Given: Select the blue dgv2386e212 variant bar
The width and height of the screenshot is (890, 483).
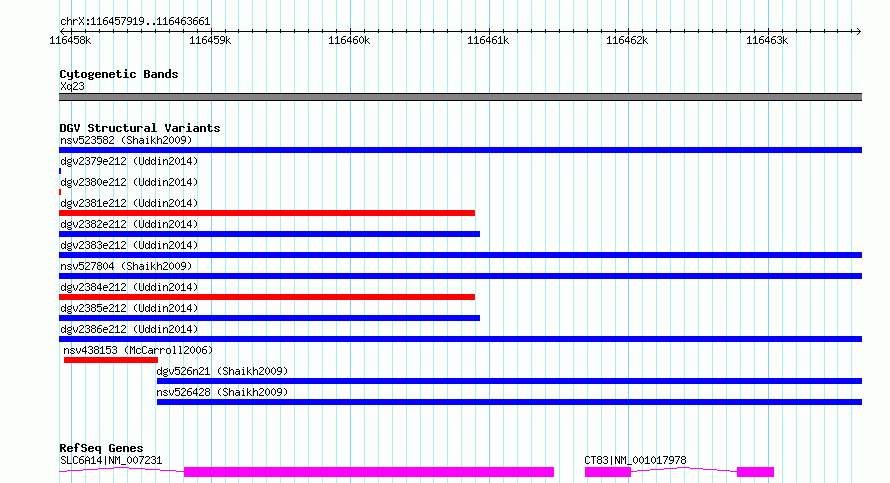Looking at the screenshot, I should [460, 339].
